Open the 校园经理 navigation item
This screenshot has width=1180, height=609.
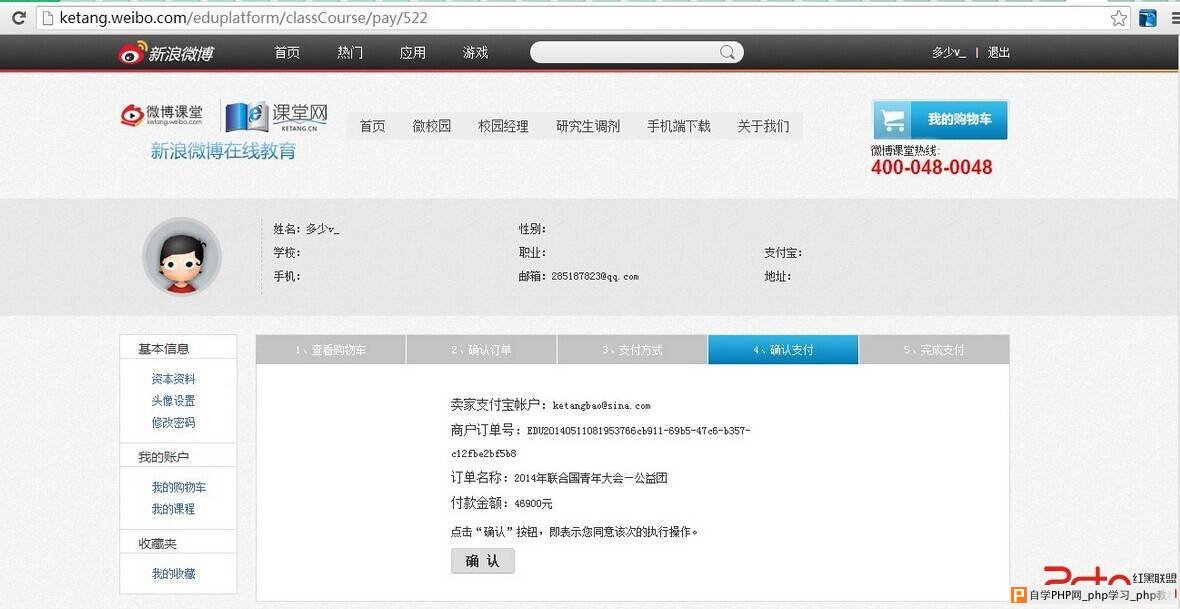(503, 126)
